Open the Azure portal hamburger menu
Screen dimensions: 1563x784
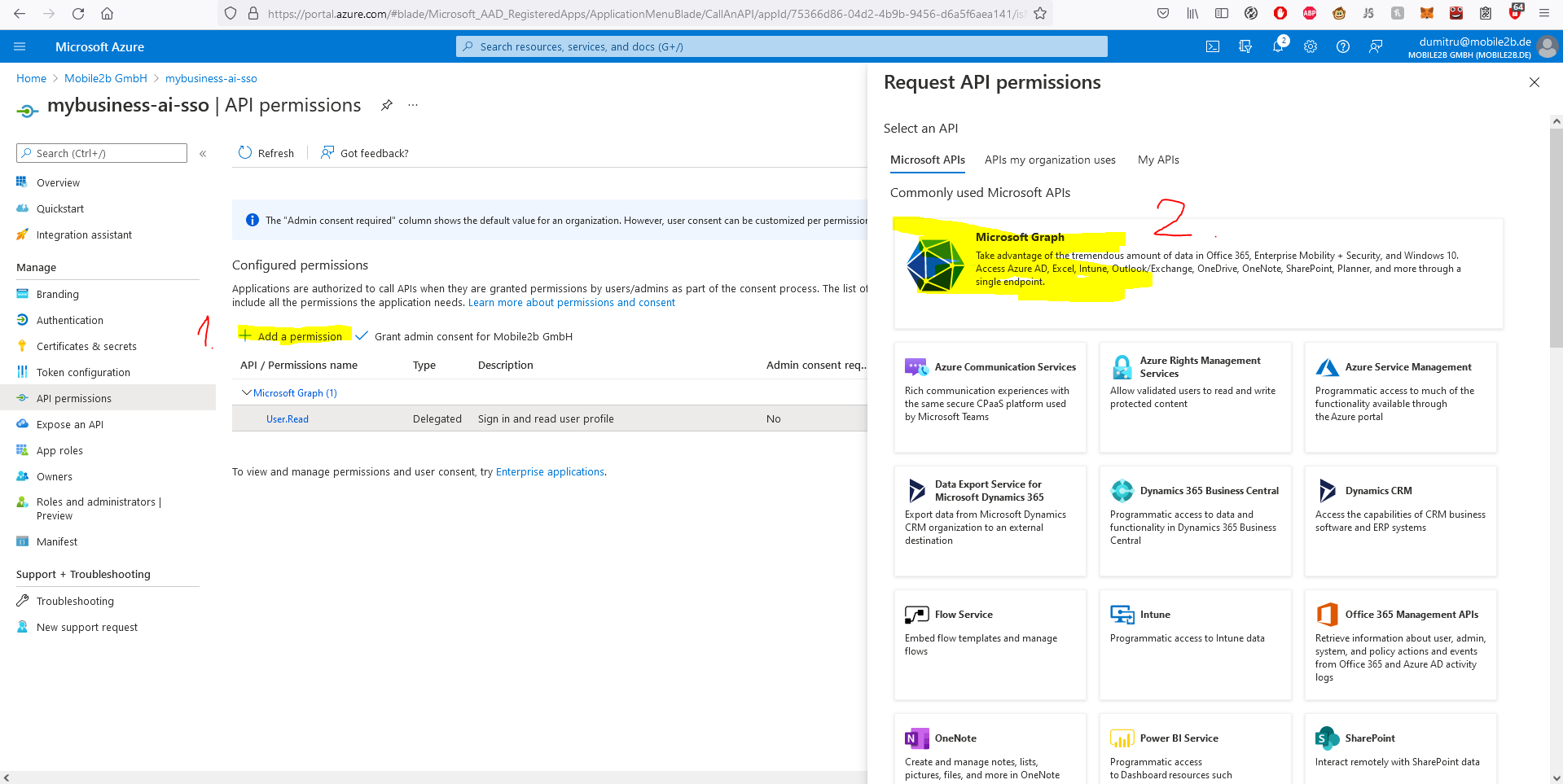20,46
